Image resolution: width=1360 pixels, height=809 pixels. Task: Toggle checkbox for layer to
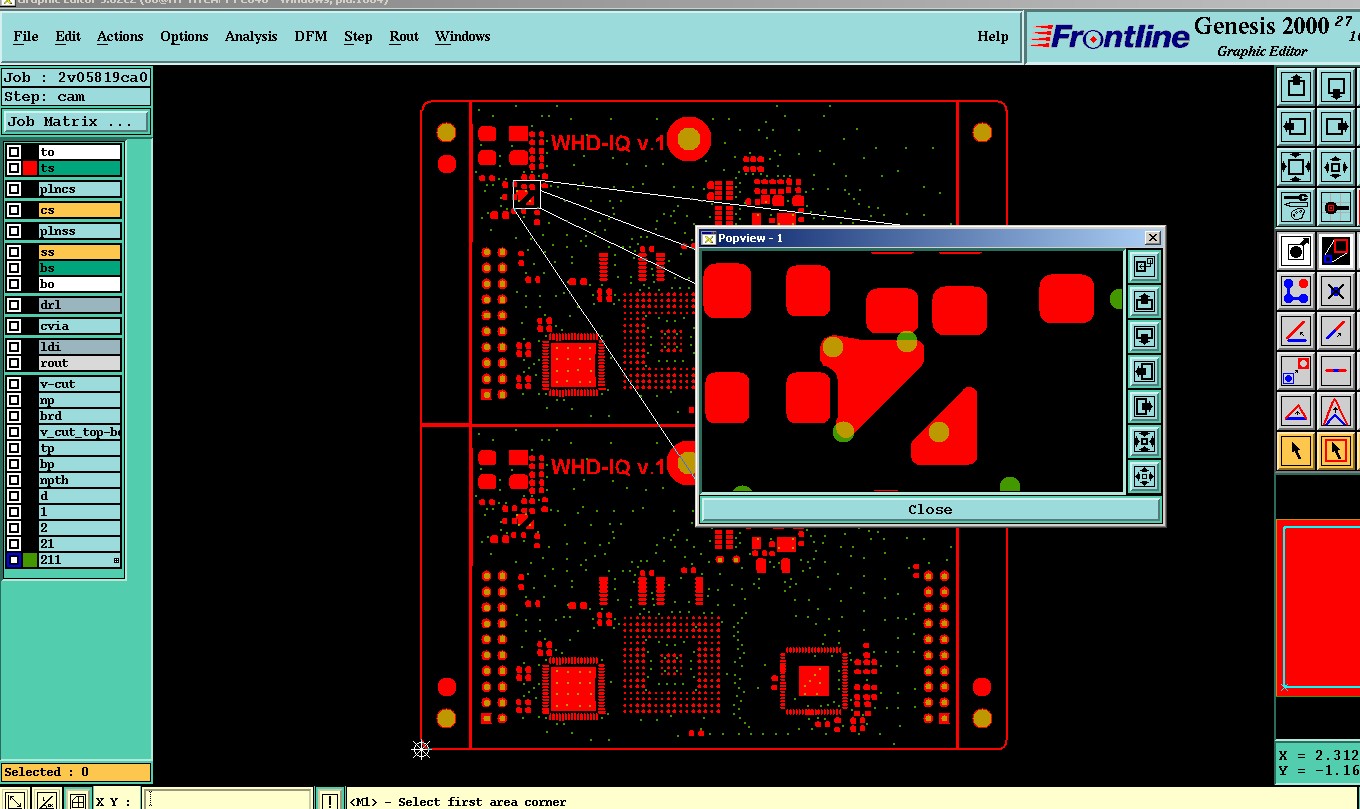(x=14, y=152)
